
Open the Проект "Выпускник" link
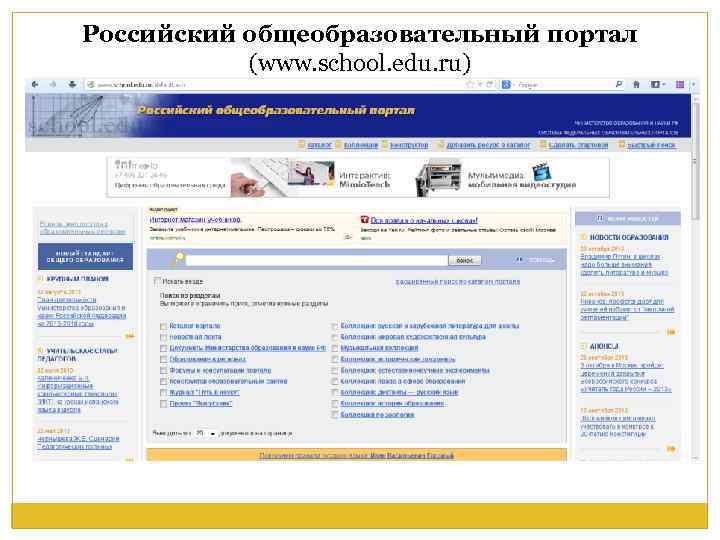coord(201,404)
